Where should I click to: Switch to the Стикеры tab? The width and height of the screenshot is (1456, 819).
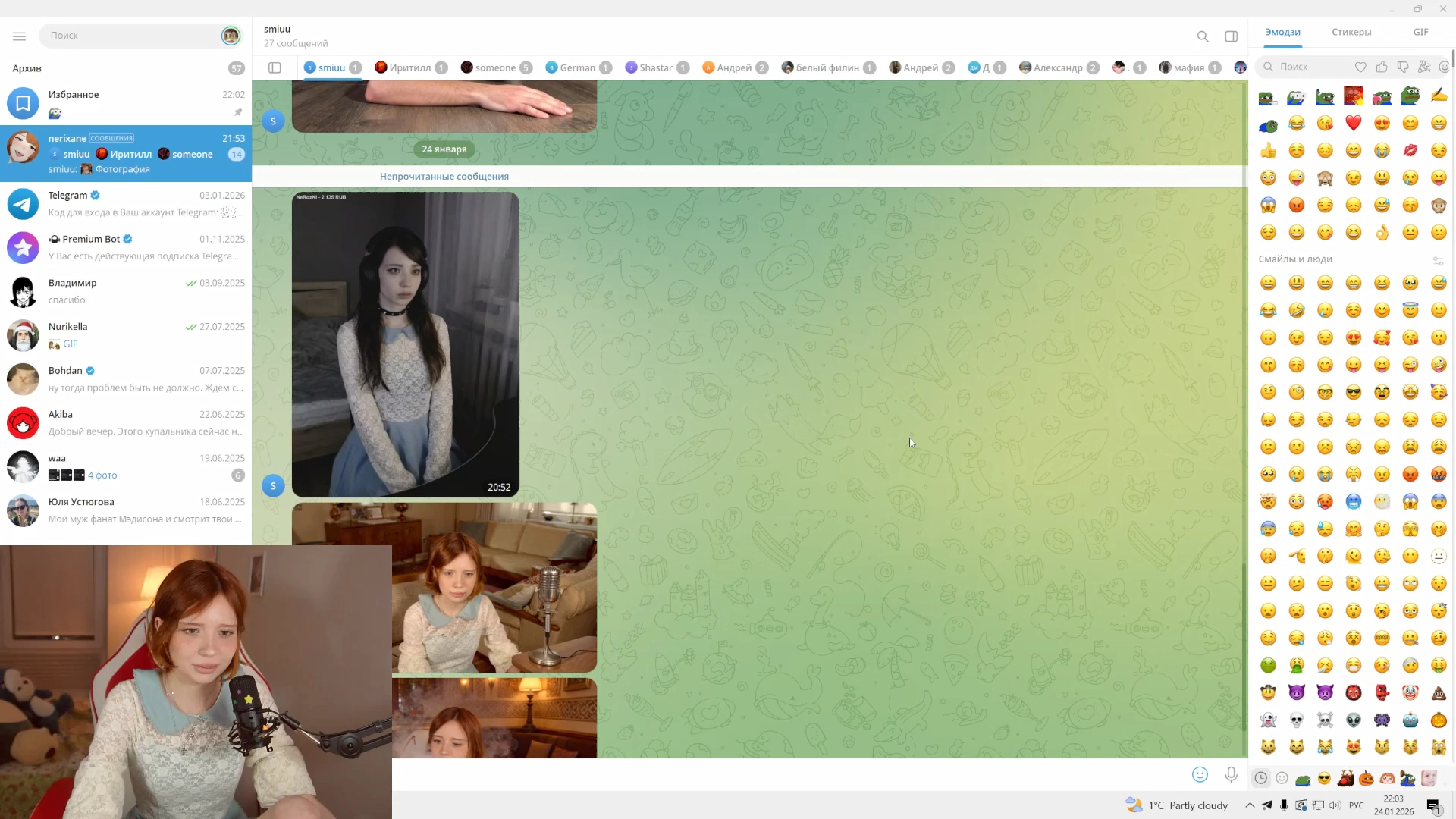click(x=1351, y=32)
